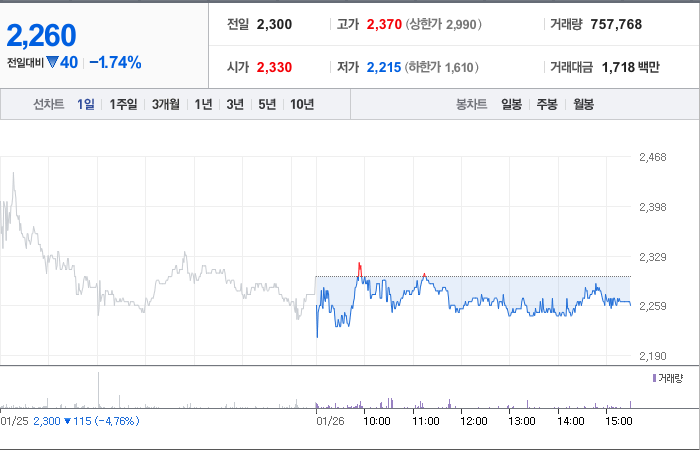Click the 시가 value 2,330
700x450 pixels.
274,67
